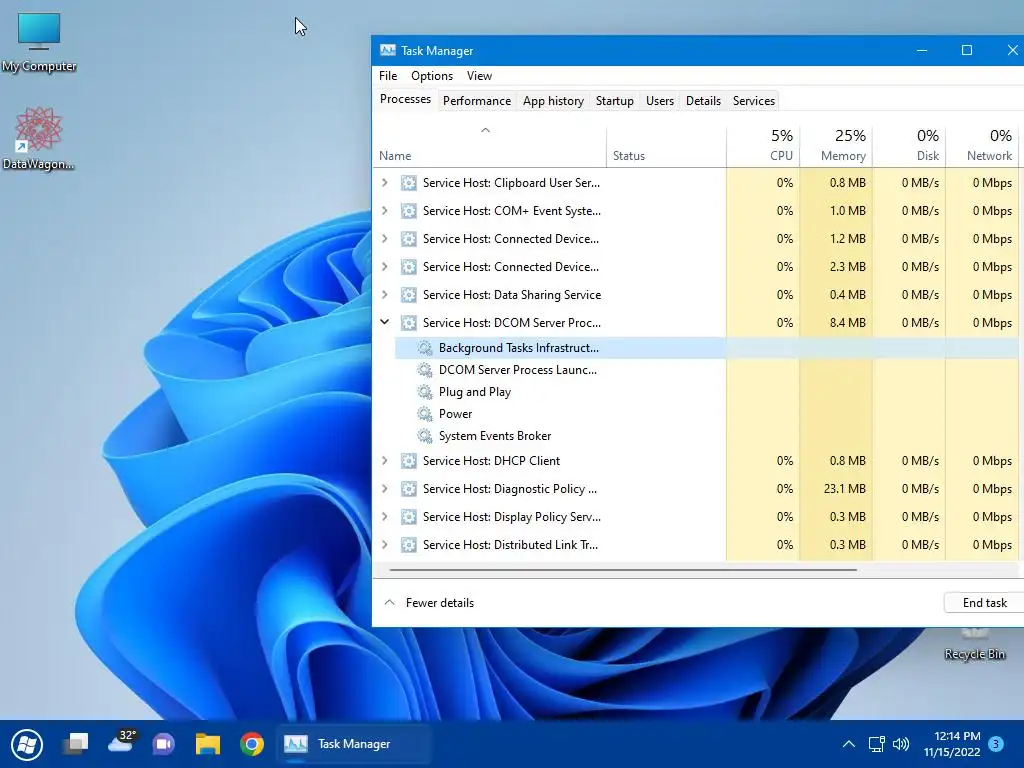
Task: Maximize the Task Manager window
Action: pos(967,50)
